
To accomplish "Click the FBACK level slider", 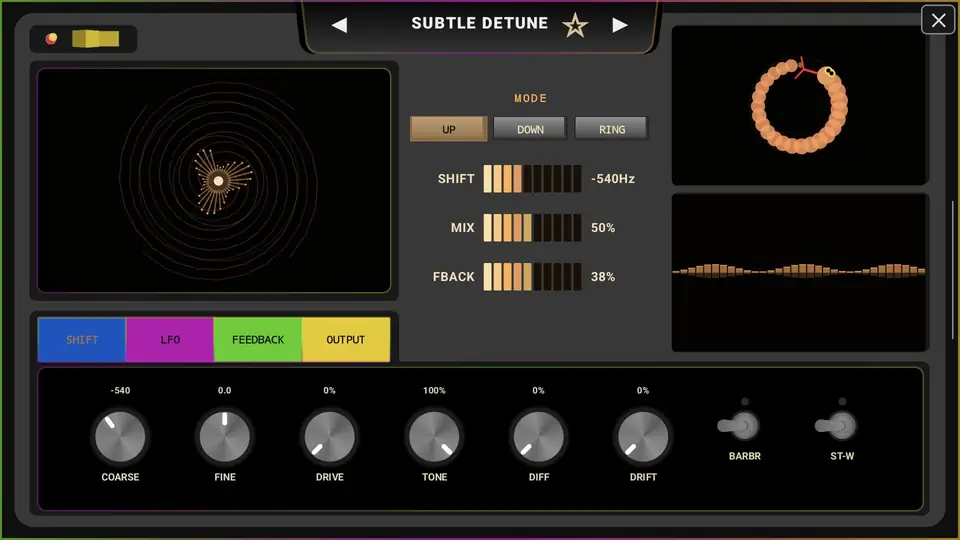I will (x=532, y=277).
